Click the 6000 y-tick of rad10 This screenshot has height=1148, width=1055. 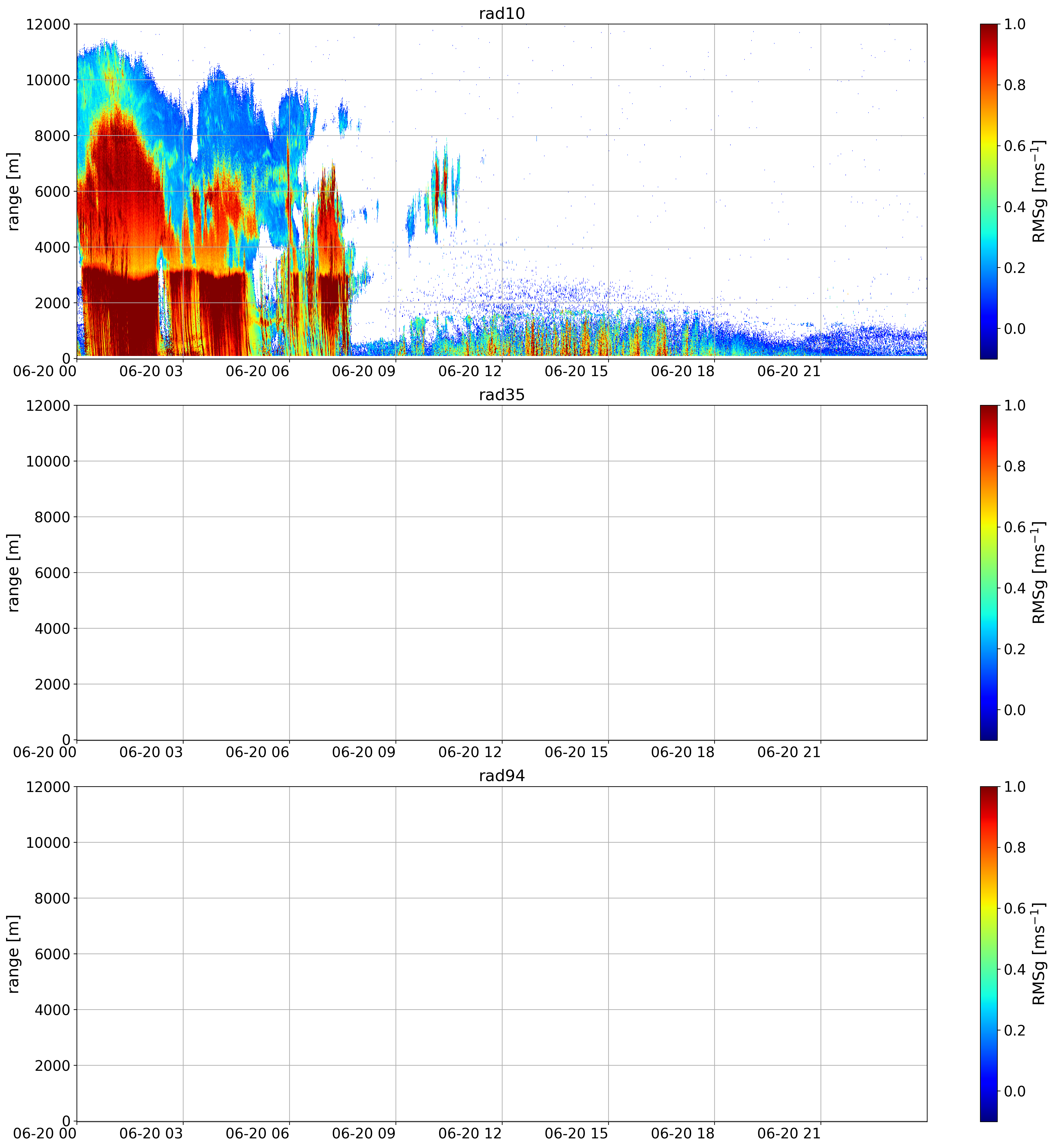pos(53,191)
